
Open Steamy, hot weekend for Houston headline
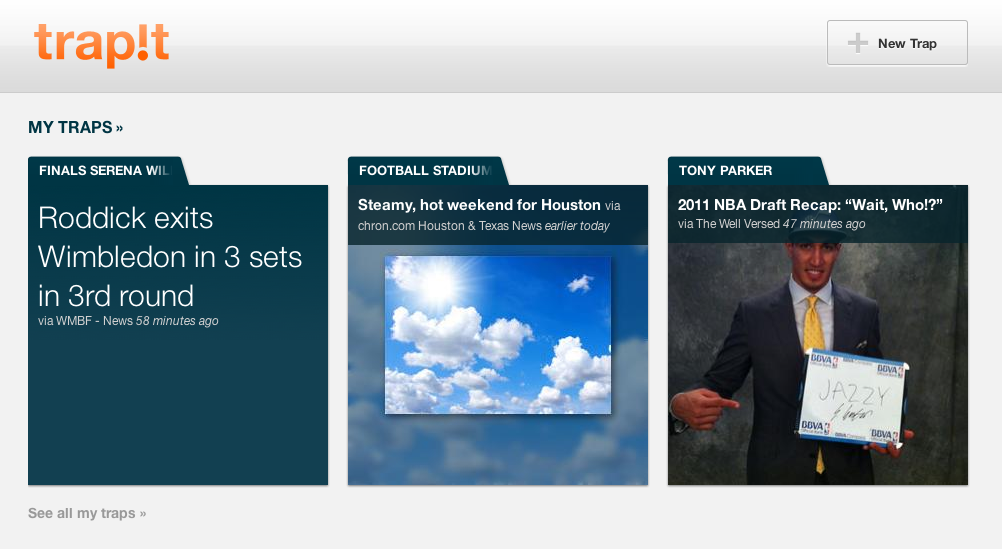(x=479, y=205)
